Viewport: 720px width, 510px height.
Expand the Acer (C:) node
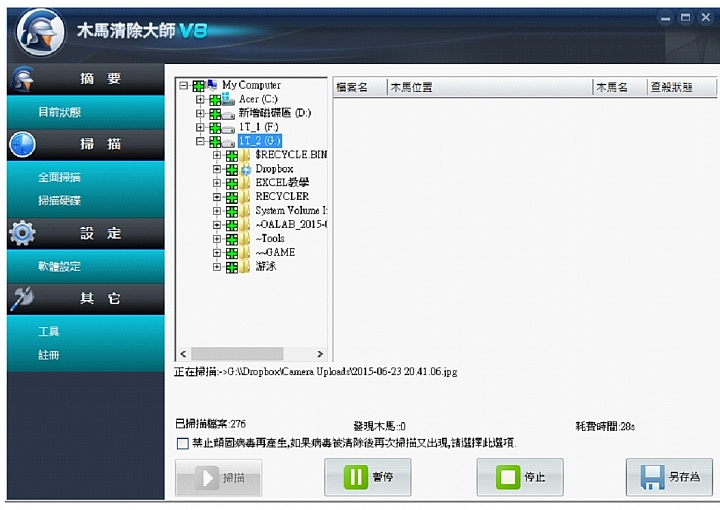coord(200,99)
